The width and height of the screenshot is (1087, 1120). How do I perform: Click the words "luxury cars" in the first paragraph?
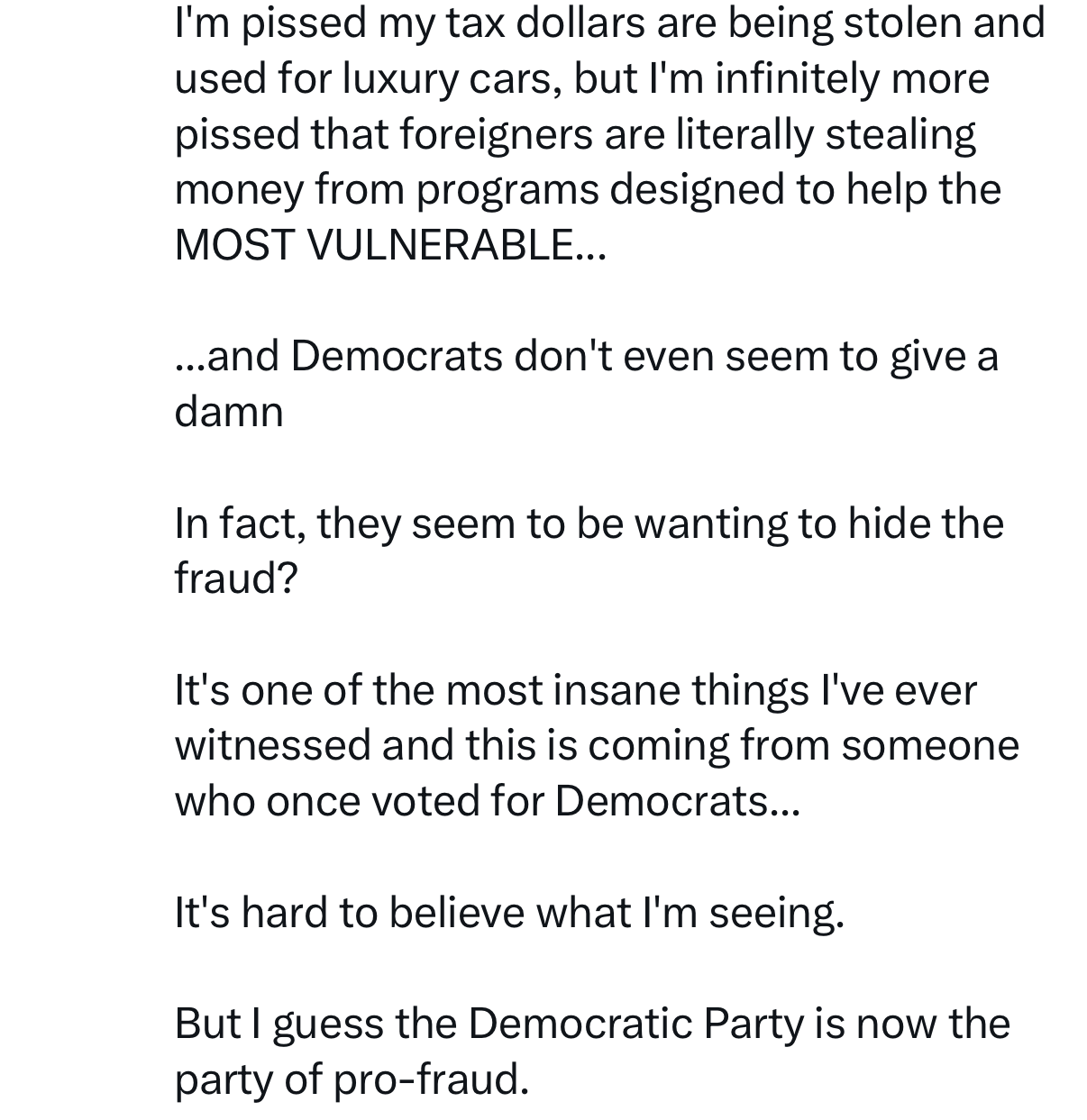coord(453,78)
